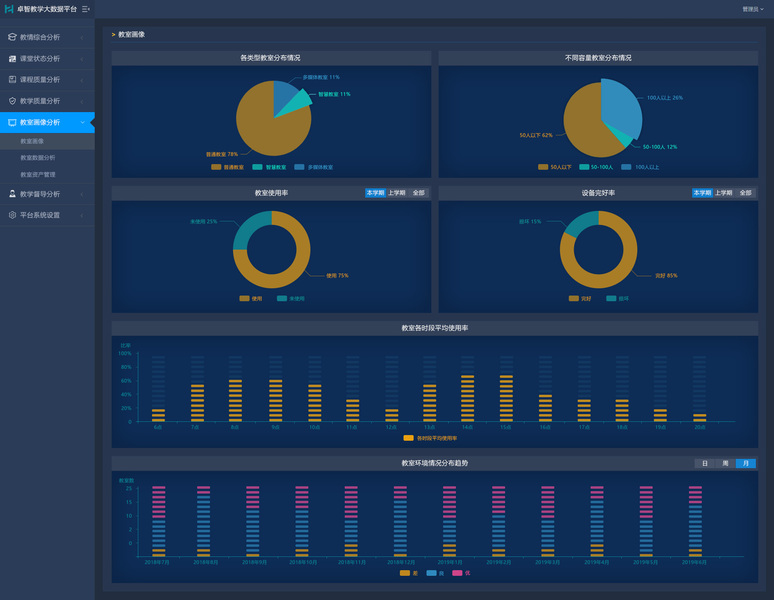This screenshot has width=774, height=600.
Task: Click the graduation cap icon for 教情综合分析
Action: (x=12, y=37)
